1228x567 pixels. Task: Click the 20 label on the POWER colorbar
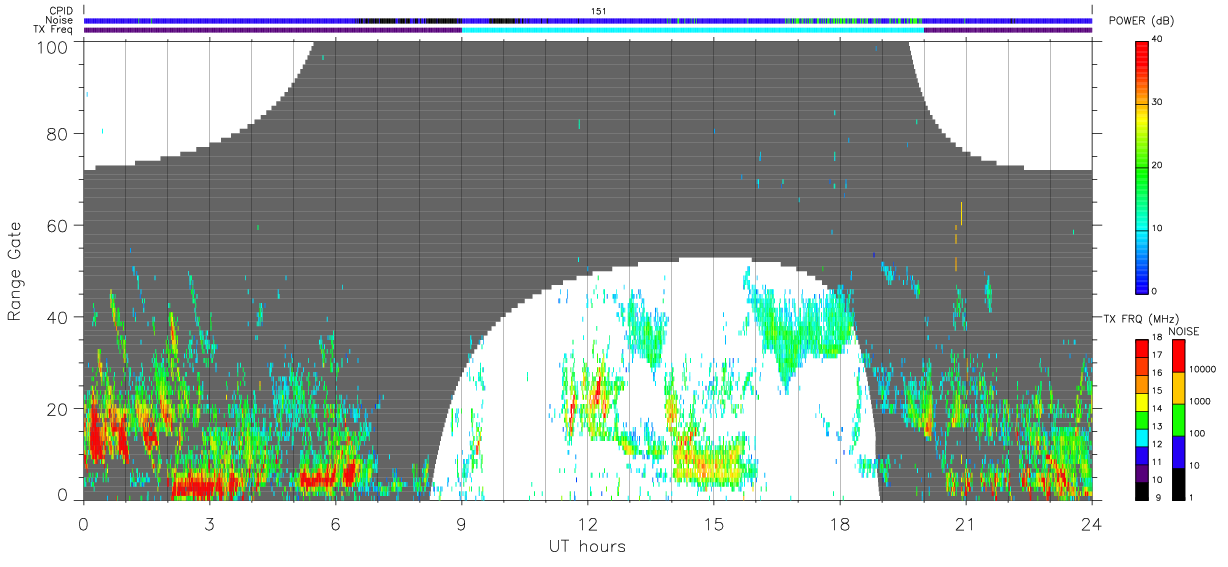click(x=1157, y=165)
